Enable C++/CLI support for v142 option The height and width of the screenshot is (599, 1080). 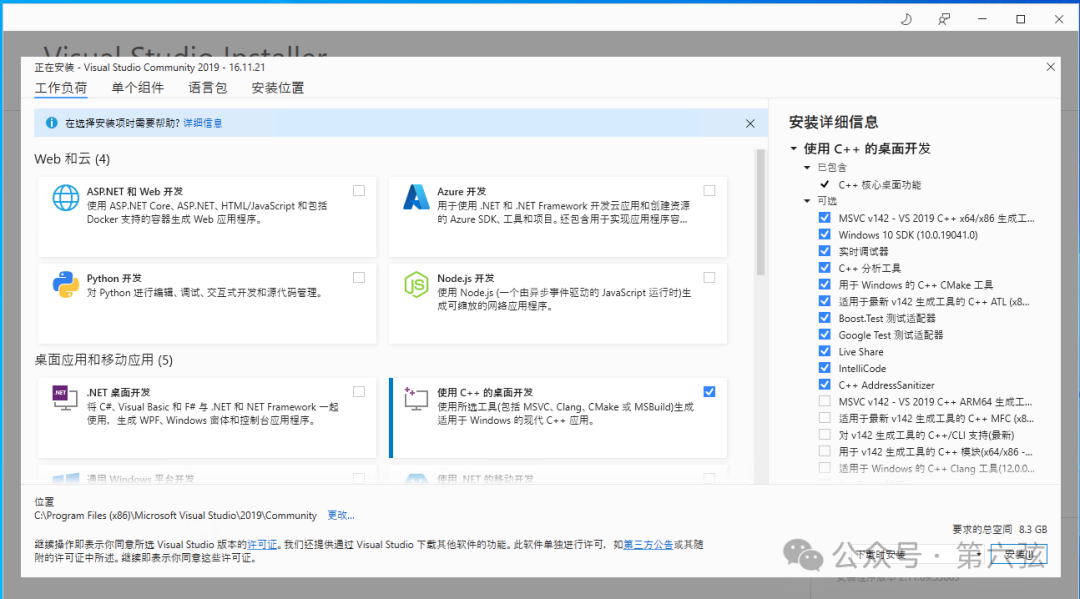pos(824,434)
